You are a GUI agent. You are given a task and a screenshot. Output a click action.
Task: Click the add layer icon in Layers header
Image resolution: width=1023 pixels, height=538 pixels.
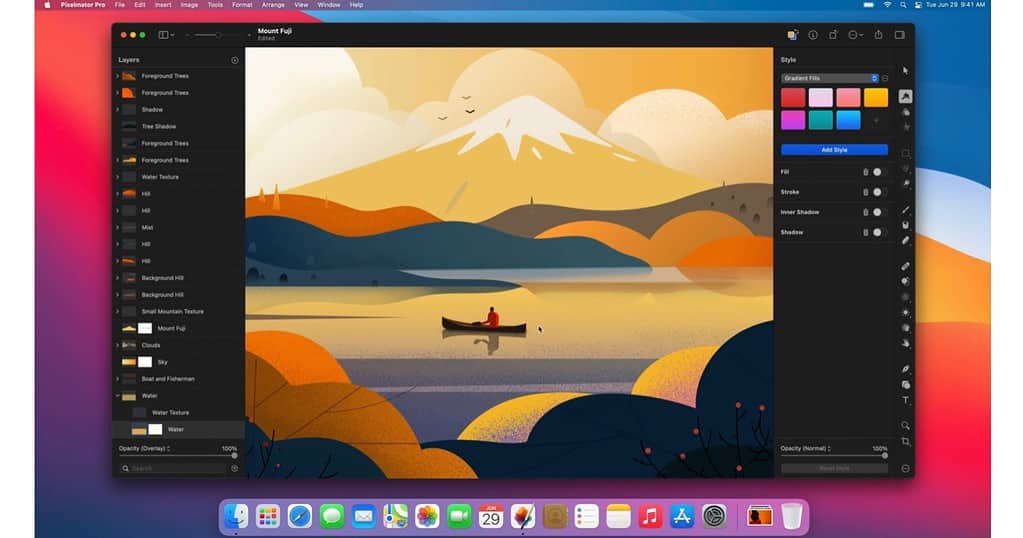pyautogui.click(x=235, y=60)
